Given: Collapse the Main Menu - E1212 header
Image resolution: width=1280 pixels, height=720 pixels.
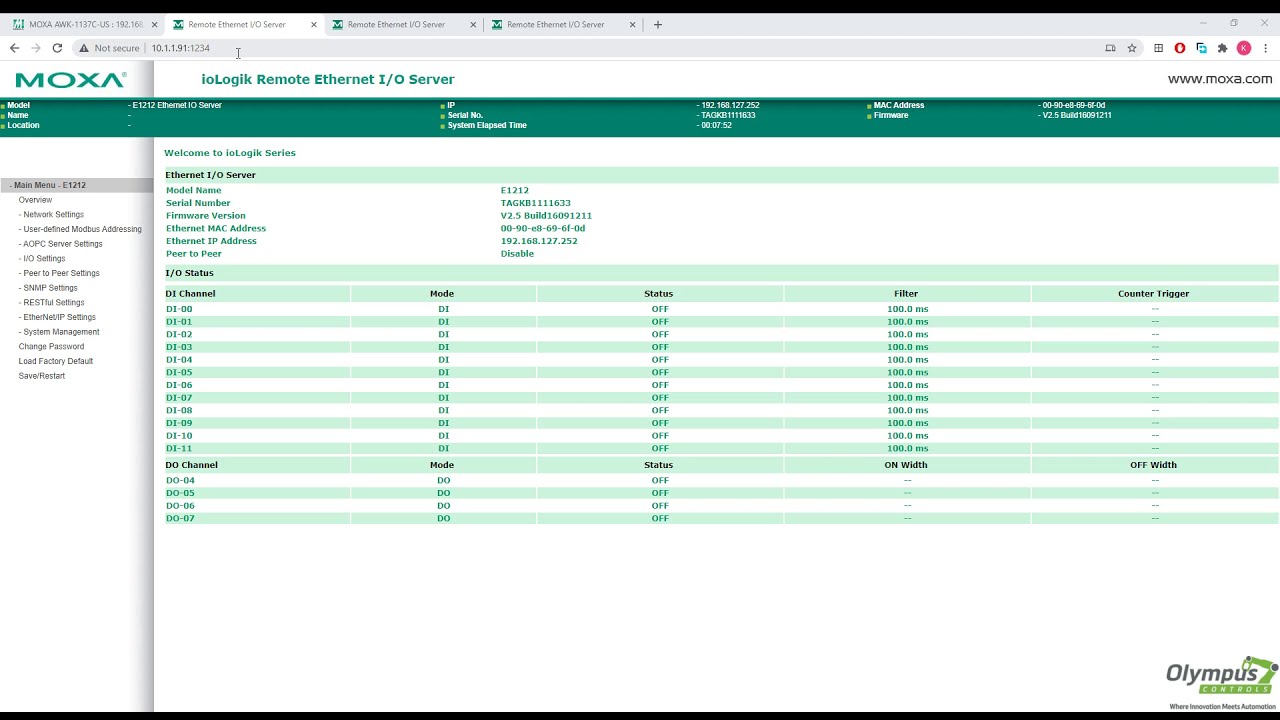Looking at the screenshot, I should click(x=76, y=185).
